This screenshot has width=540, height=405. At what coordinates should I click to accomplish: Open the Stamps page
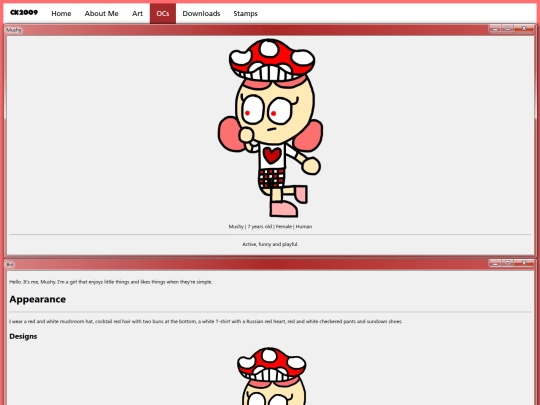pos(245,13)
